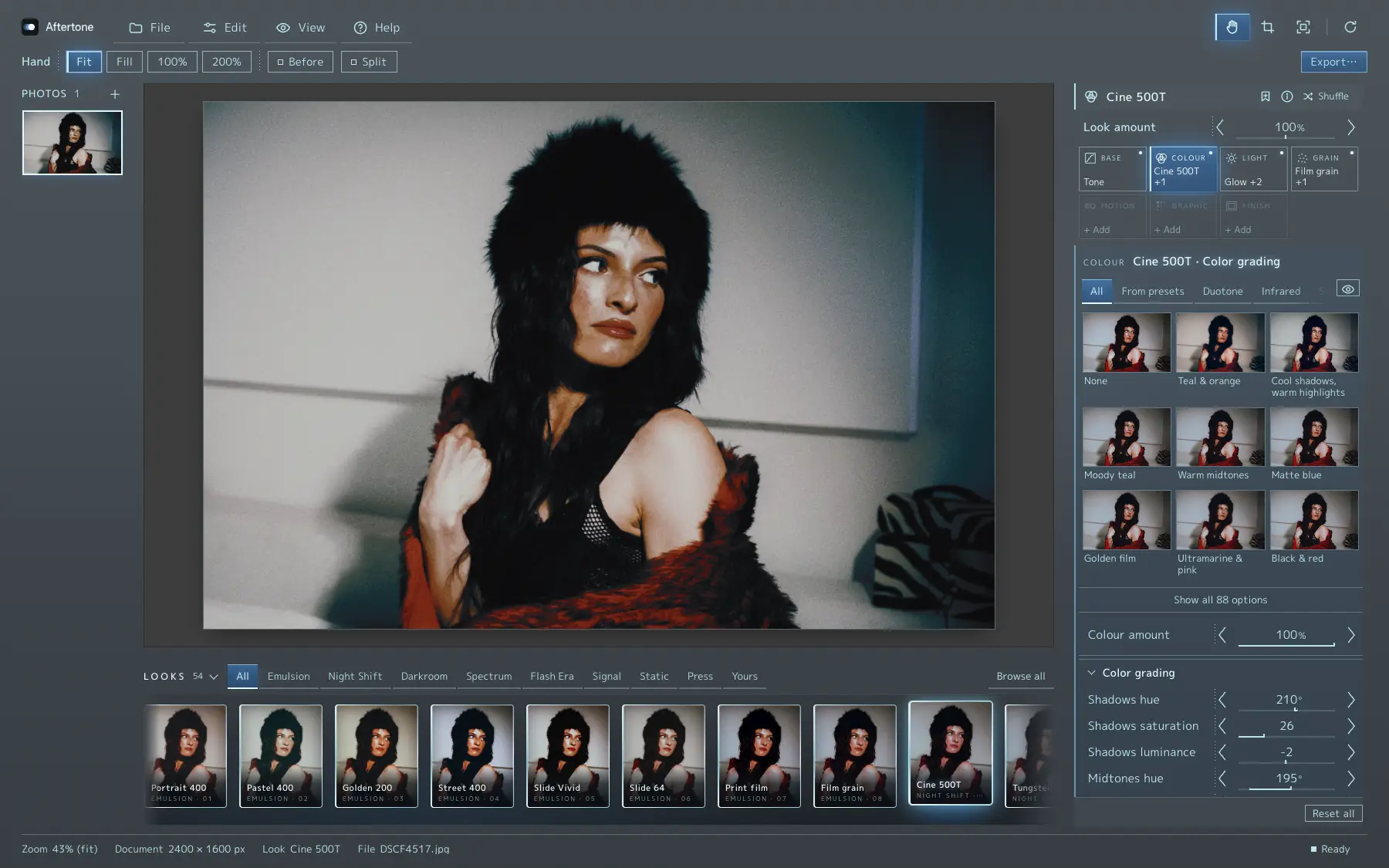Click the Export button
Screen dimensions: 1389x868
pos(1333,62)
